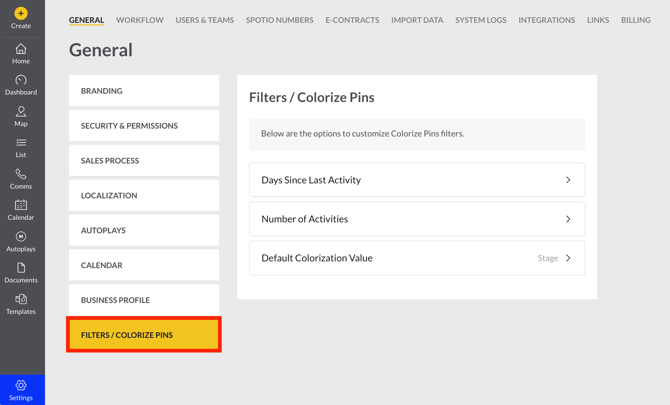Select Security & Permissions section
This screenshot has width=670, height=405.
click(x=144, y=126)
